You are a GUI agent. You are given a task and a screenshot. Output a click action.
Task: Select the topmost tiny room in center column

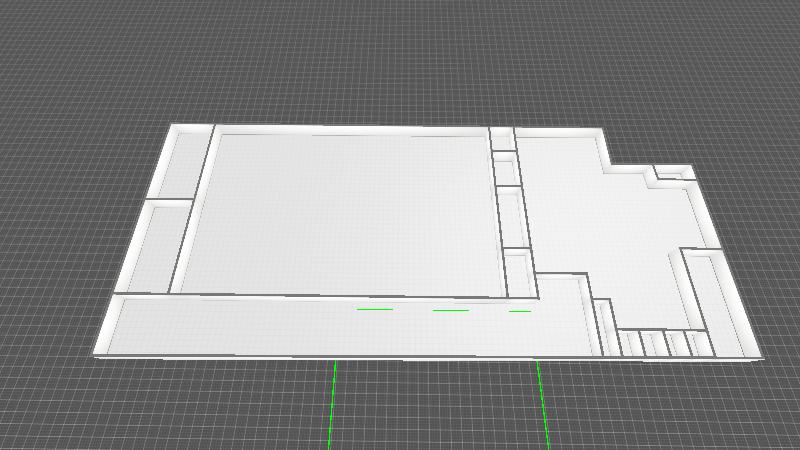point(500,139)
